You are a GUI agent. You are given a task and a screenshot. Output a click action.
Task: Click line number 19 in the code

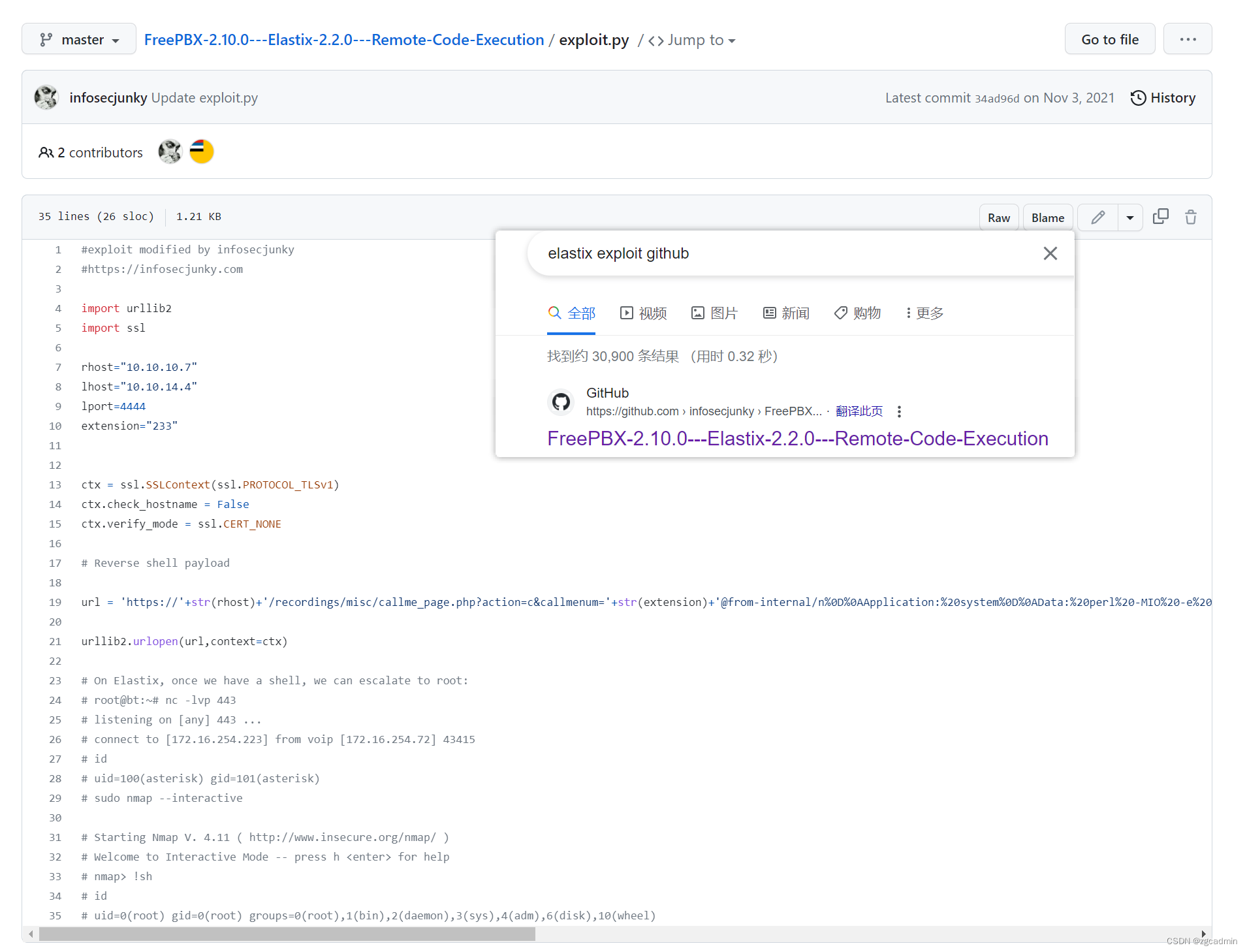tap(55, 602)
